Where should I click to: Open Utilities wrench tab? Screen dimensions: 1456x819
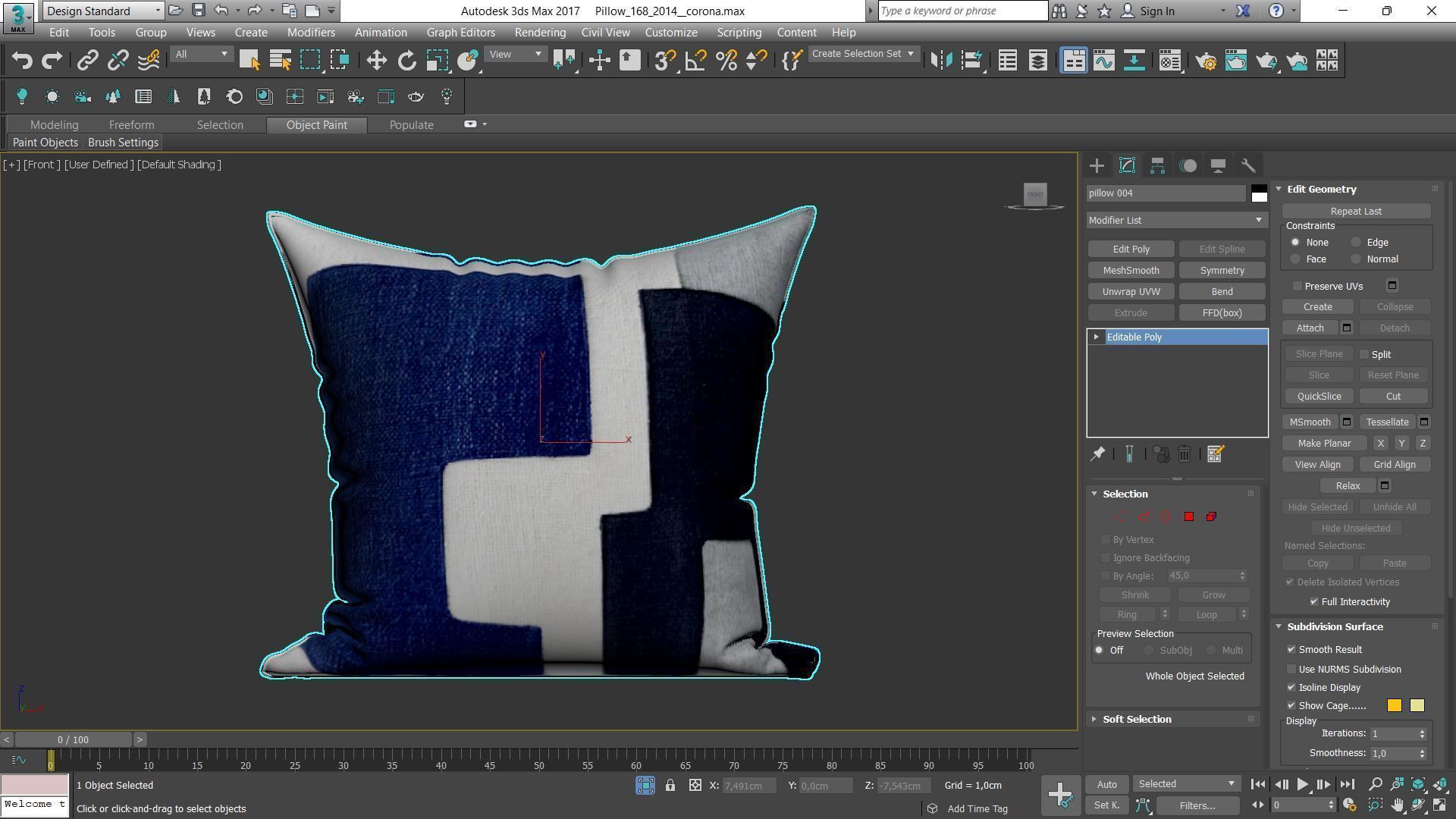coord(1248,165)
